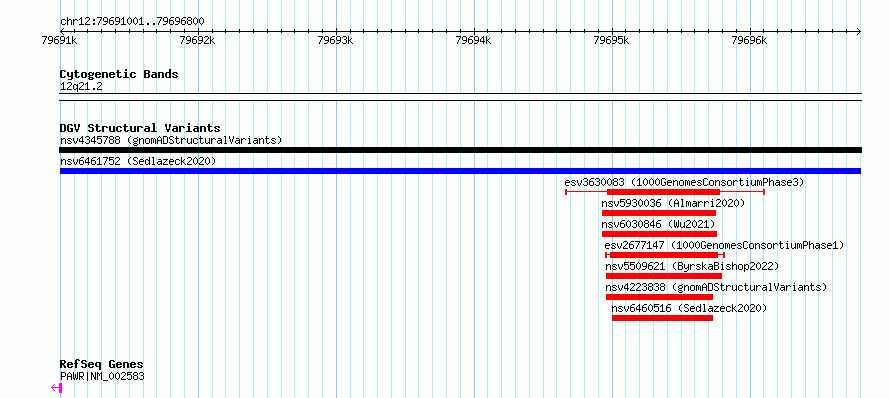Image resolution: width=890 pixels, height=398 pixels.
Task: Click the 79693k ruler tick label
Action: tap(335, 40)
